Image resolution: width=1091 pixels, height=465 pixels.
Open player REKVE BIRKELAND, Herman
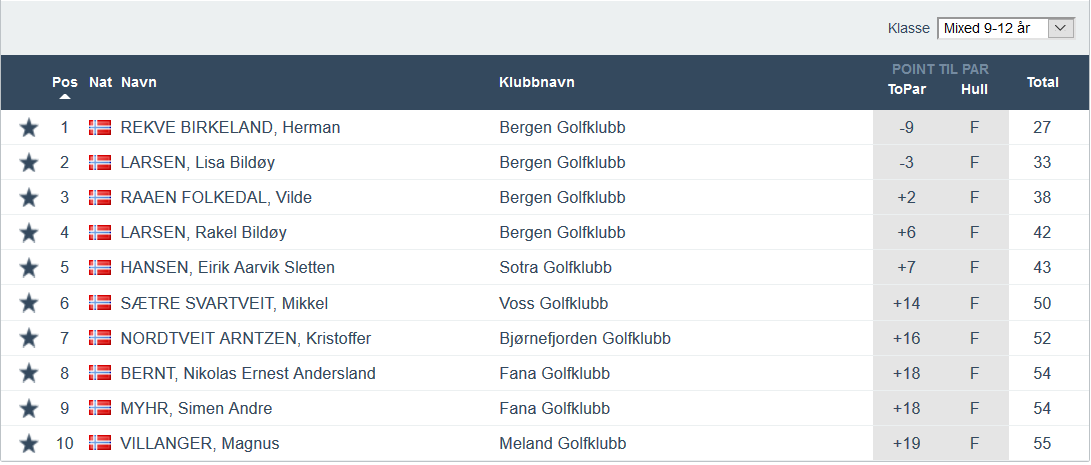tap(230, 128)
